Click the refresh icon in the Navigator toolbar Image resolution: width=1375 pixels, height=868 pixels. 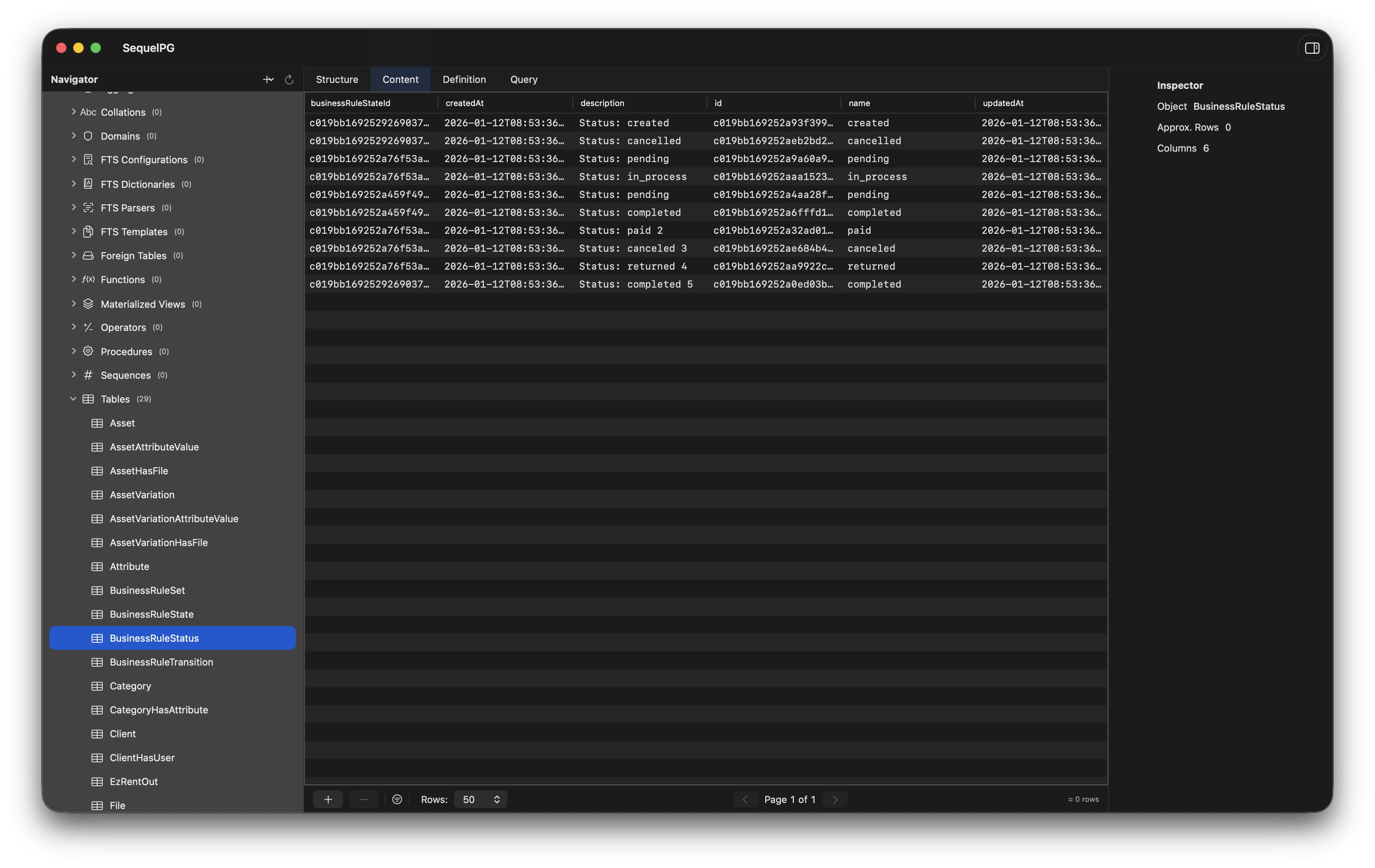coord(288,79)
